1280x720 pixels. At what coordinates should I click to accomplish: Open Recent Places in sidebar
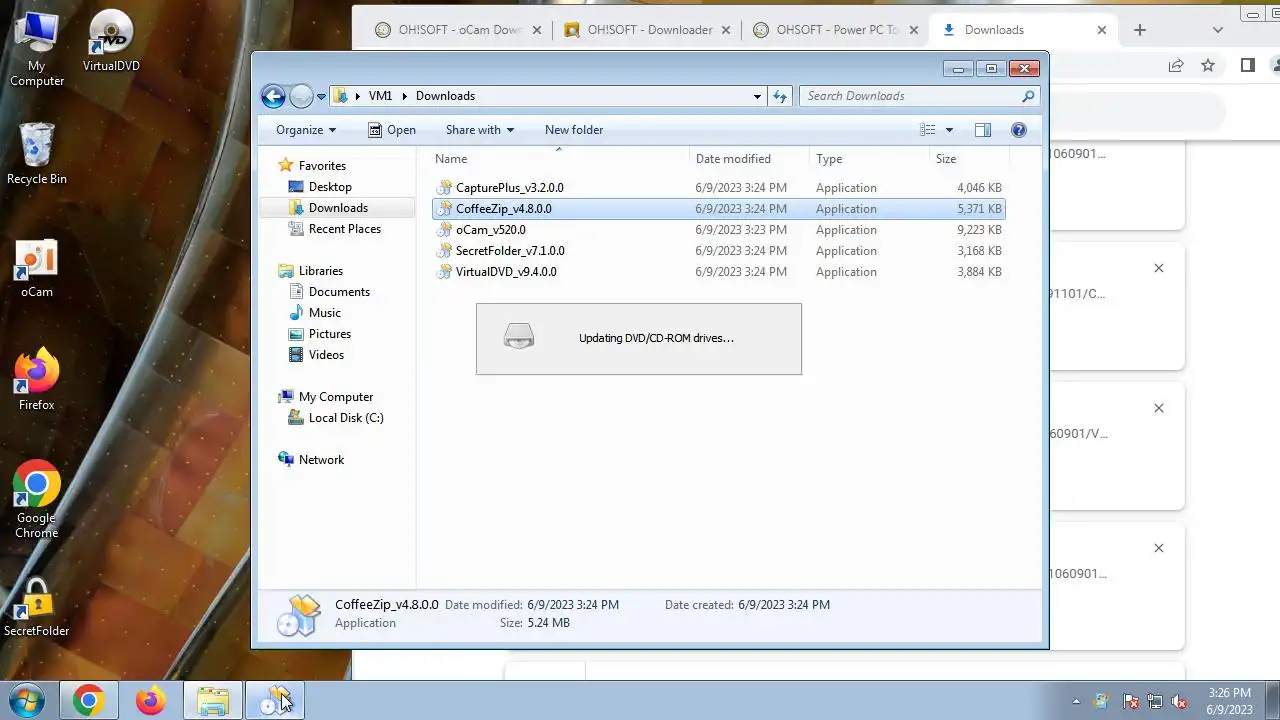(x=345, y=229)
